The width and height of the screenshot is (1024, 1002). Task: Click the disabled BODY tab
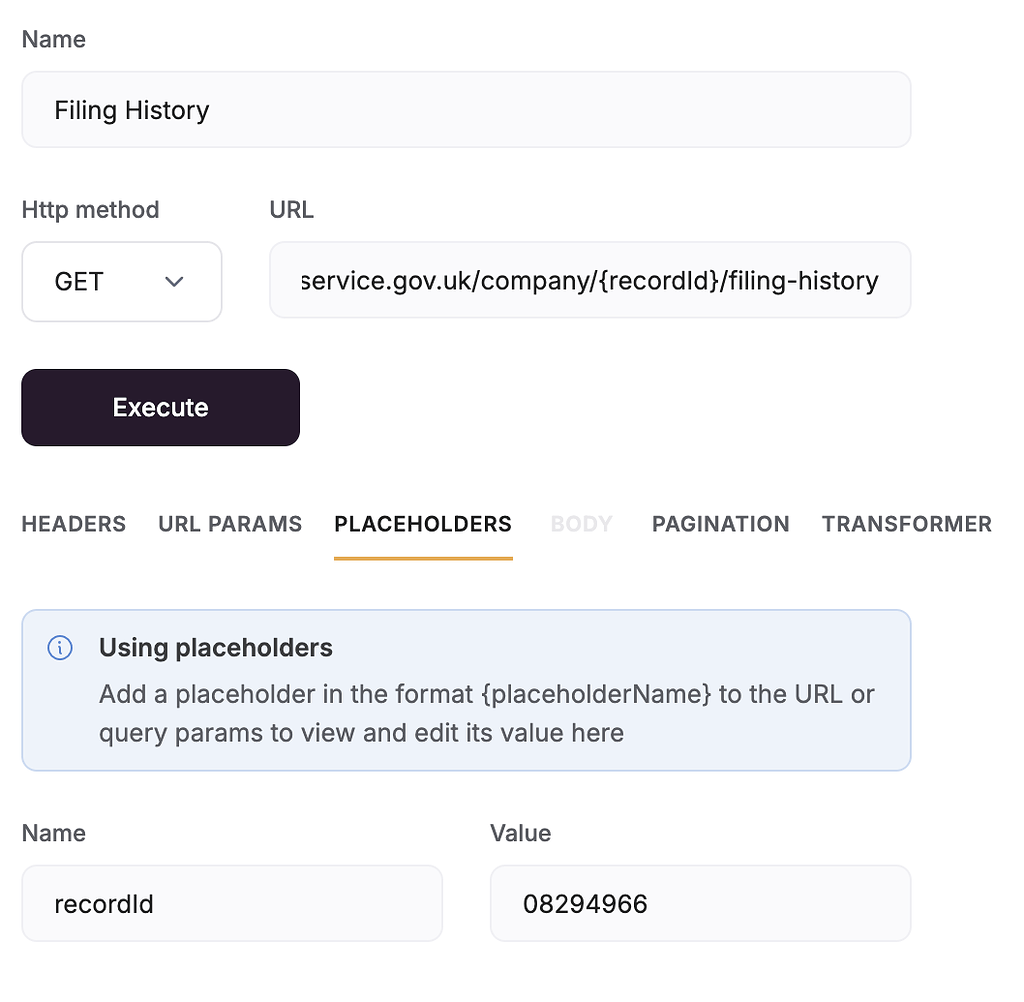(581, 523)
